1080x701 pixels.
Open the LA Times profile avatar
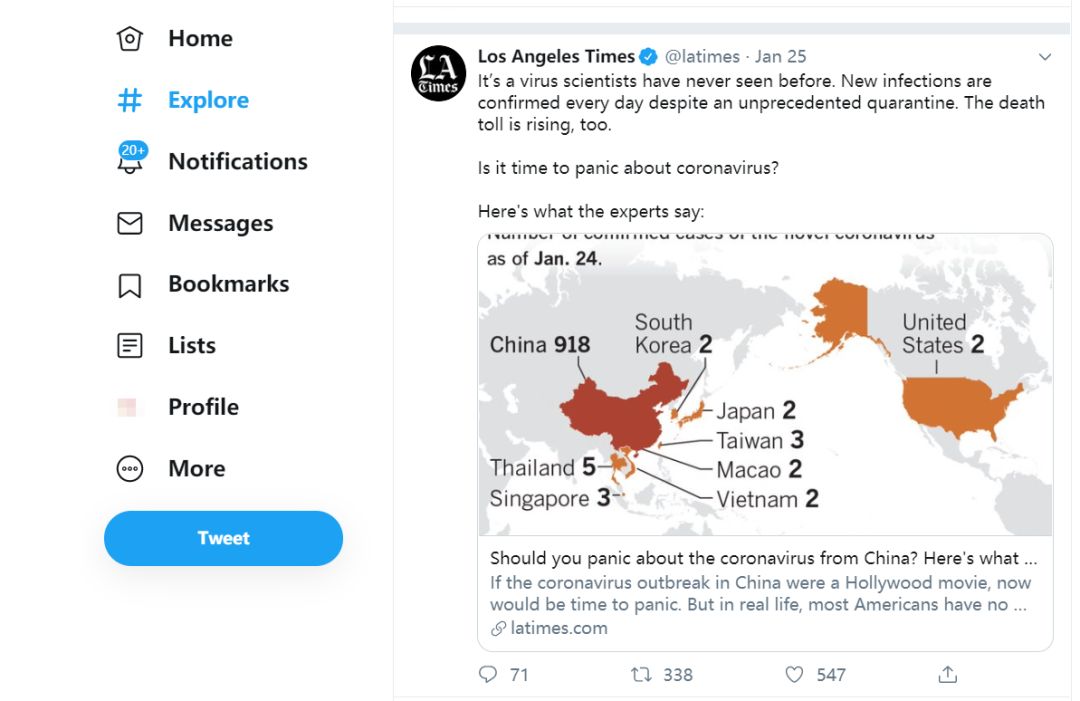[439, 74]
